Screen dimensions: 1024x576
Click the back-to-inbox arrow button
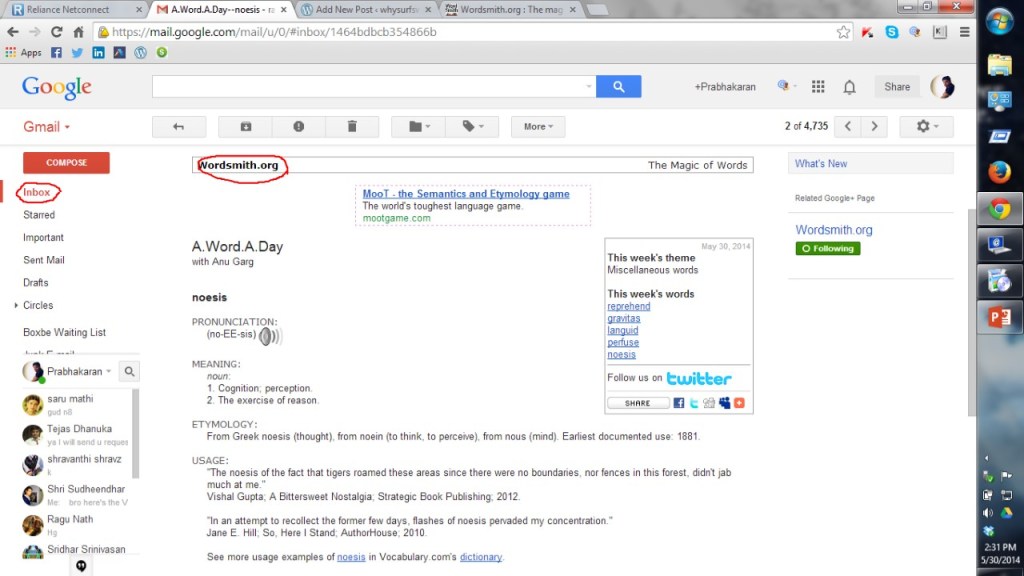tap(179, 127)
